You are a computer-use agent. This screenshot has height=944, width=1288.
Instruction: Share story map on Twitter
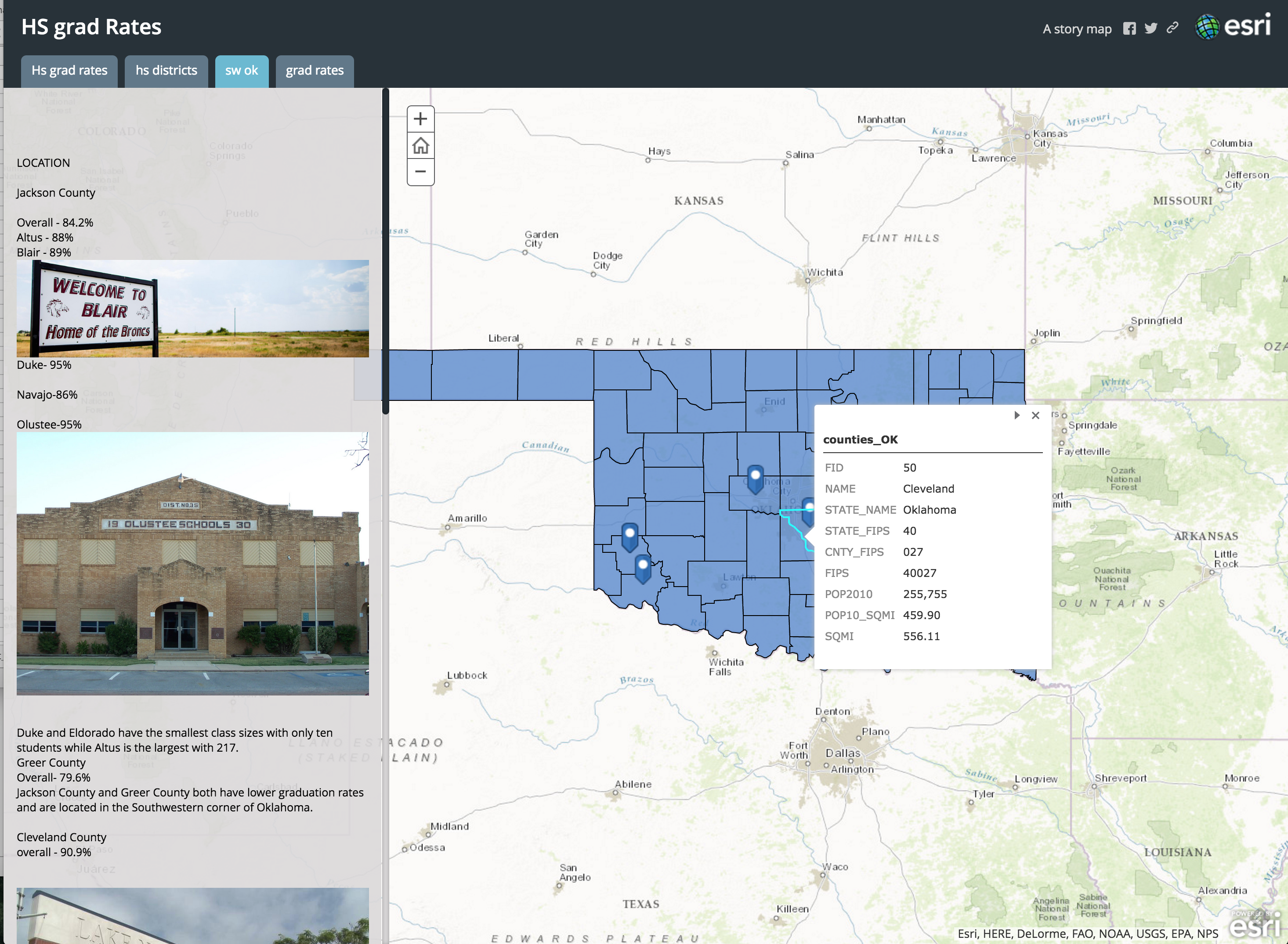(x=1151, y=29)
